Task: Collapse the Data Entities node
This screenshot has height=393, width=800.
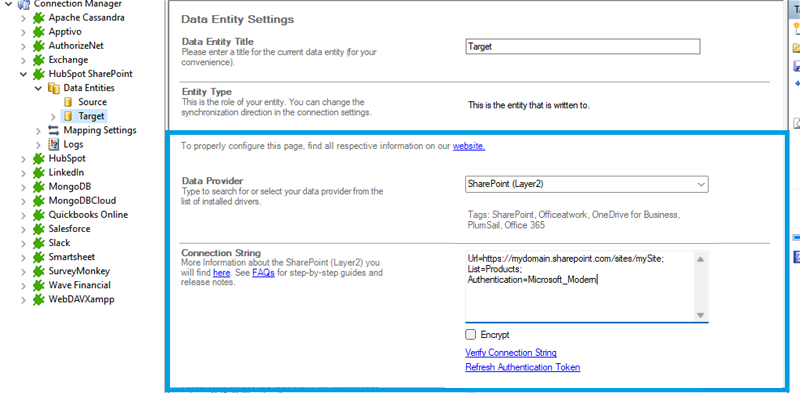Action: 38,88
